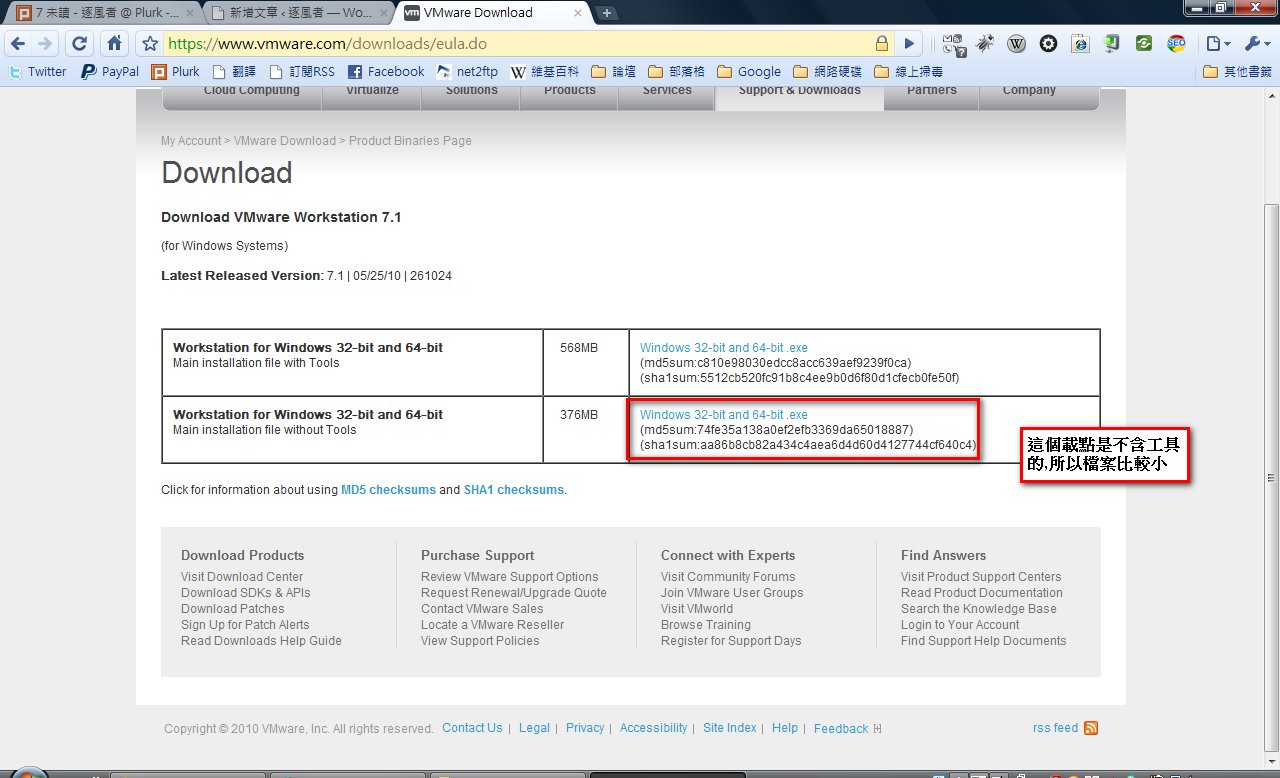This screenshot has height=778, width=1280.
Task: Click the SEO extension icon
Action: click(1176, 44)
